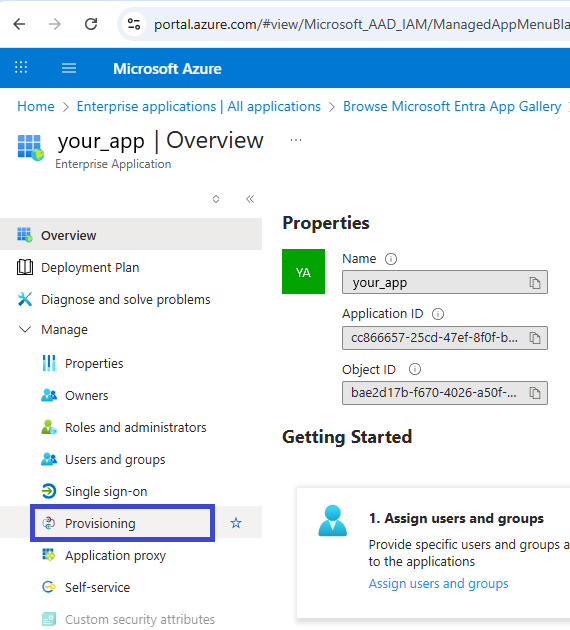Open the Microsoft 365 app launcher grid

pos(21,68)
